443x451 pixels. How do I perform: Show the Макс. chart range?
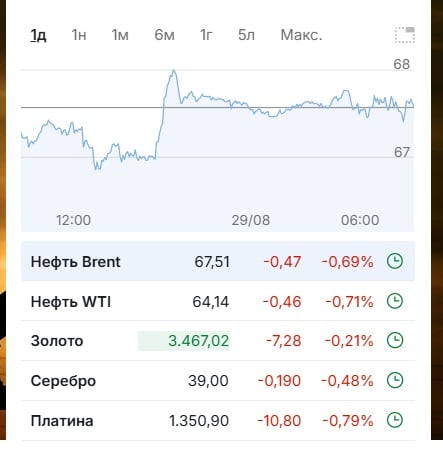pos(301,35)
